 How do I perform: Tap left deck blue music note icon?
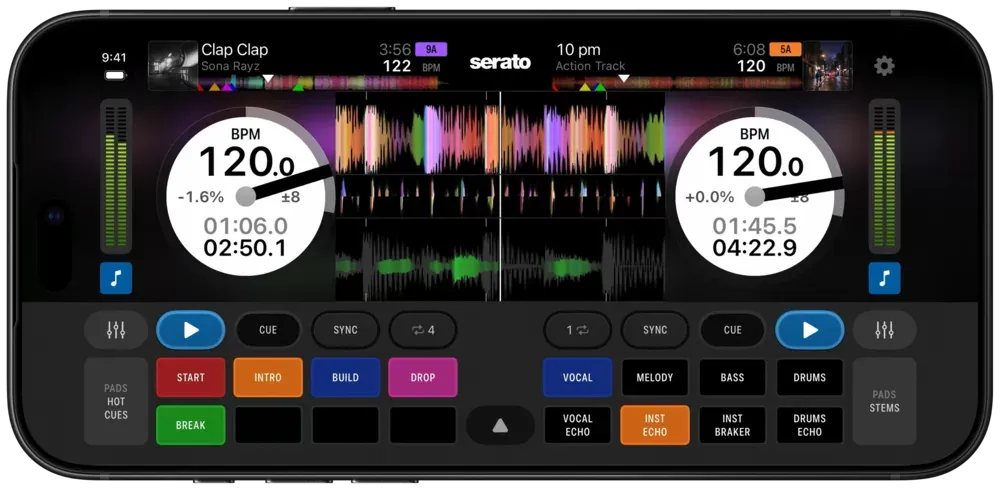pos(116,278)
